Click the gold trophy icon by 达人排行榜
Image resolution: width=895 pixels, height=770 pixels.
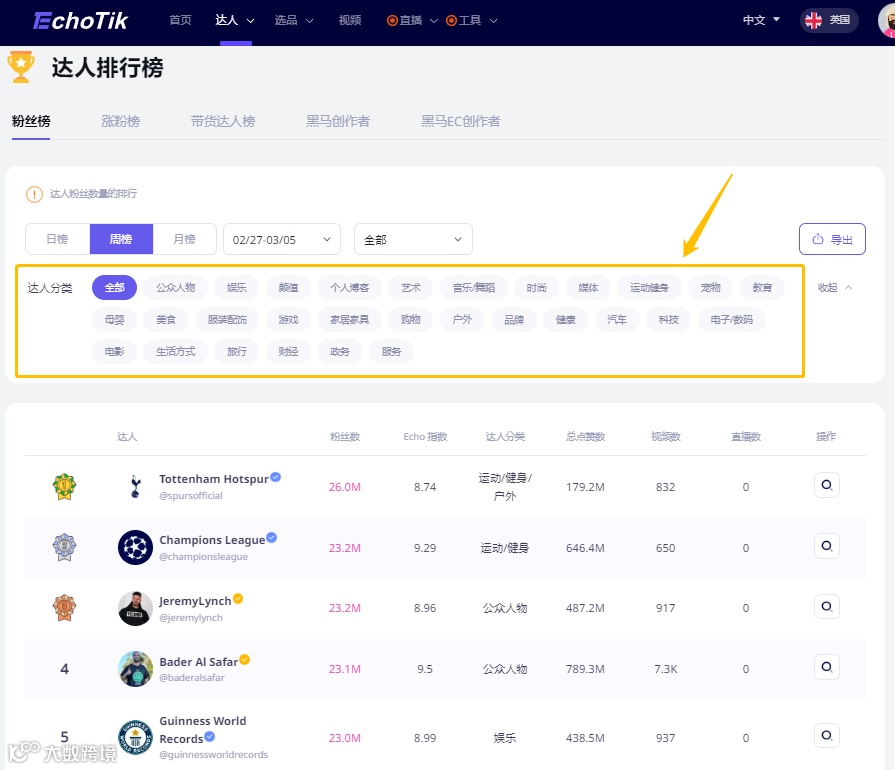coord(21,67)
